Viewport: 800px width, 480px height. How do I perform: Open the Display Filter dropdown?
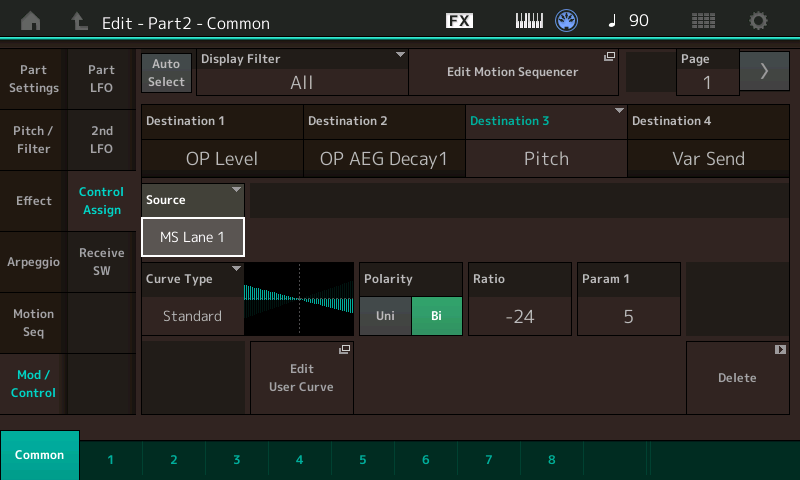pyautogui.click(x=303, y=72)
